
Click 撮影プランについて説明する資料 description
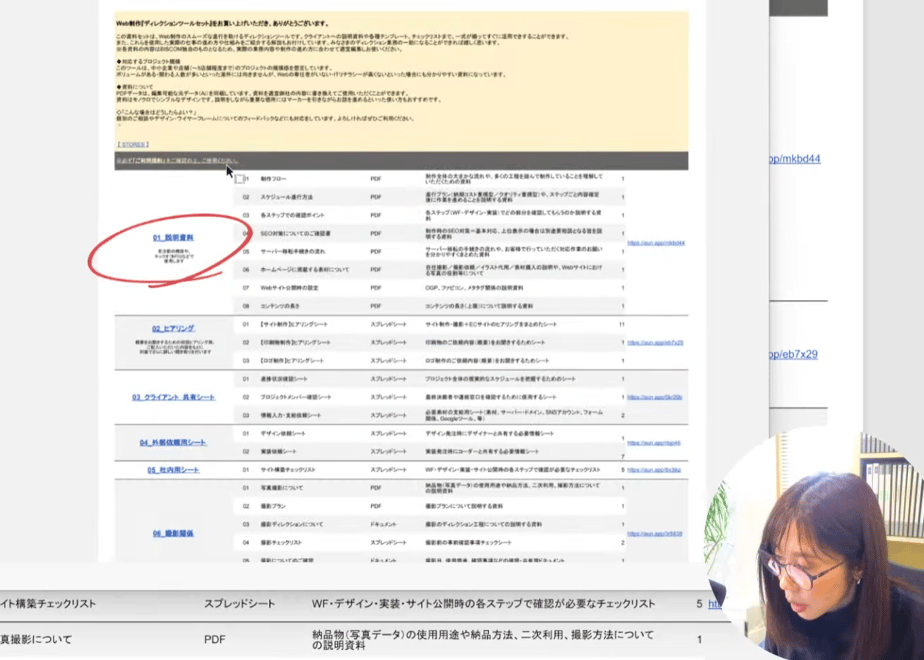click(x=464, y=506)
